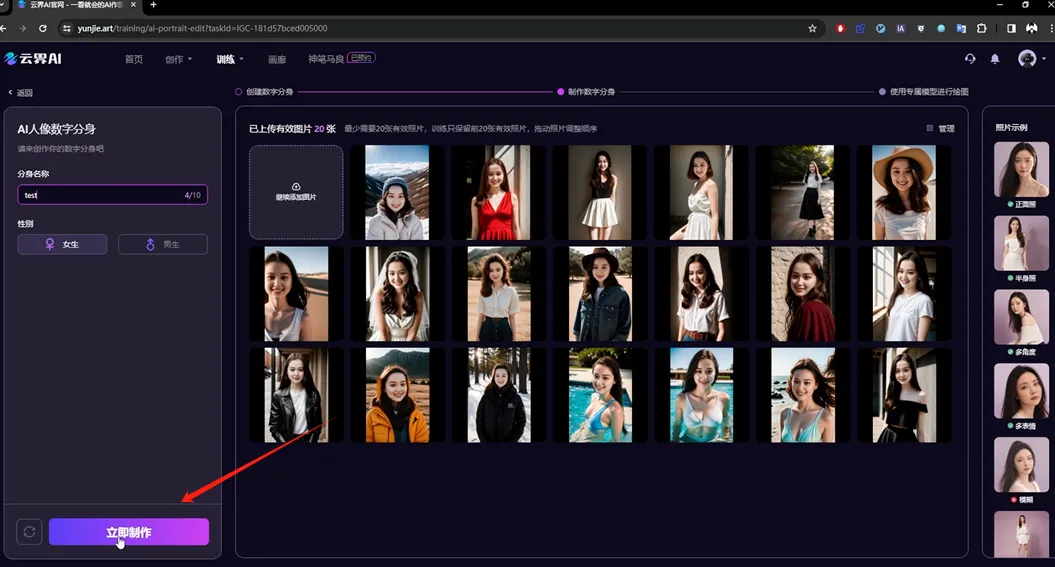Select the straw hat photo

tap(904, 192)
